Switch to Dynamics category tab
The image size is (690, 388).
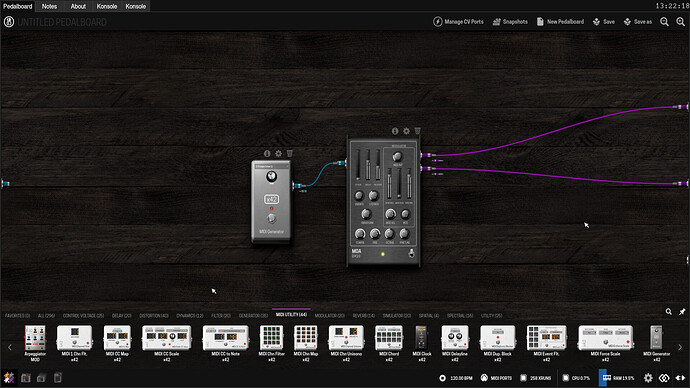(190, 315)
